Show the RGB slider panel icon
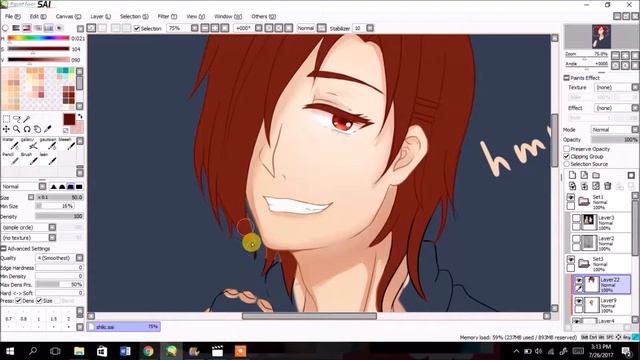The height and width of the screenshot is (360, 640). [16, 28]
